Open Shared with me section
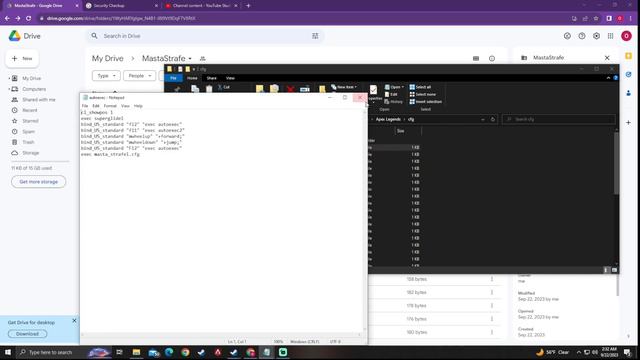The width and height of the screenshot is (640, 360). tap(39, 100)
